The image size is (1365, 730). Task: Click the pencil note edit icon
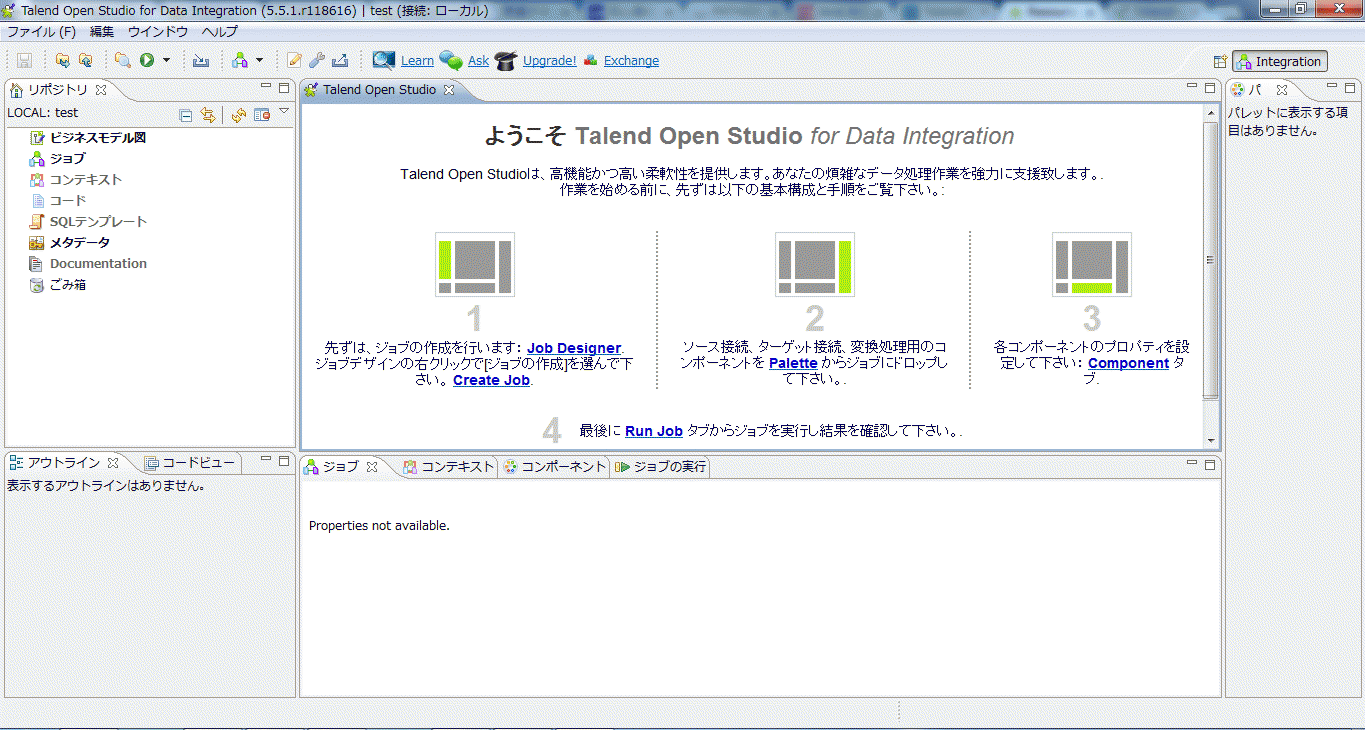coord(294,61)
